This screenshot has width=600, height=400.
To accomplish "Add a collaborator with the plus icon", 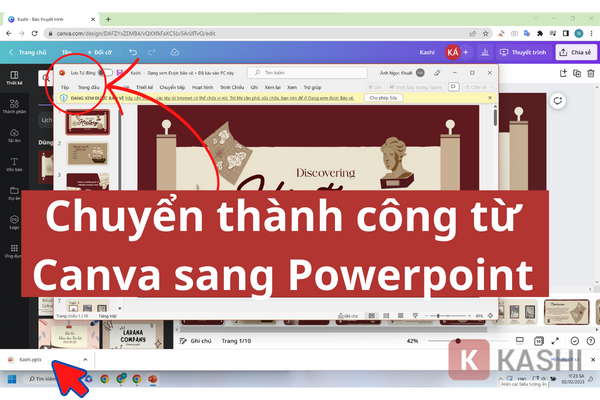I will click(466, 52).
